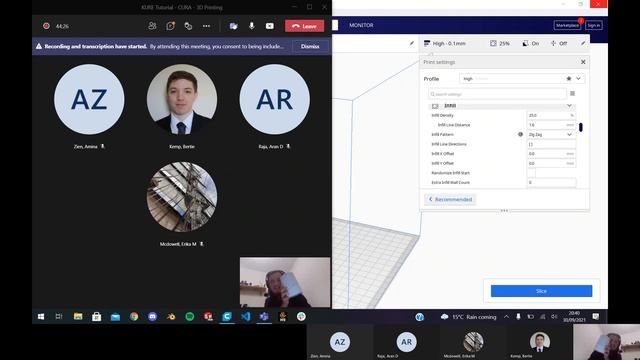Click the Slice button
Image resolution: width=640 pixels, height=360 pixels.
click(x=541, y=291)
